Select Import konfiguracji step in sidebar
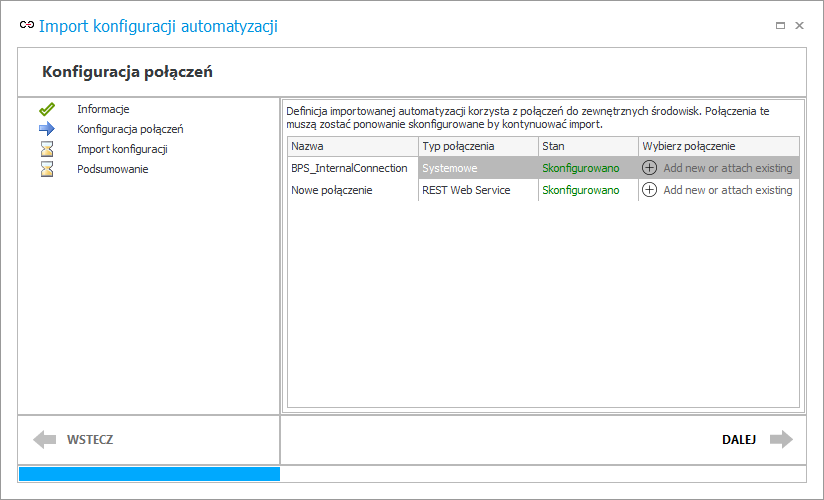Screen dimensions: 824x500 122,149
